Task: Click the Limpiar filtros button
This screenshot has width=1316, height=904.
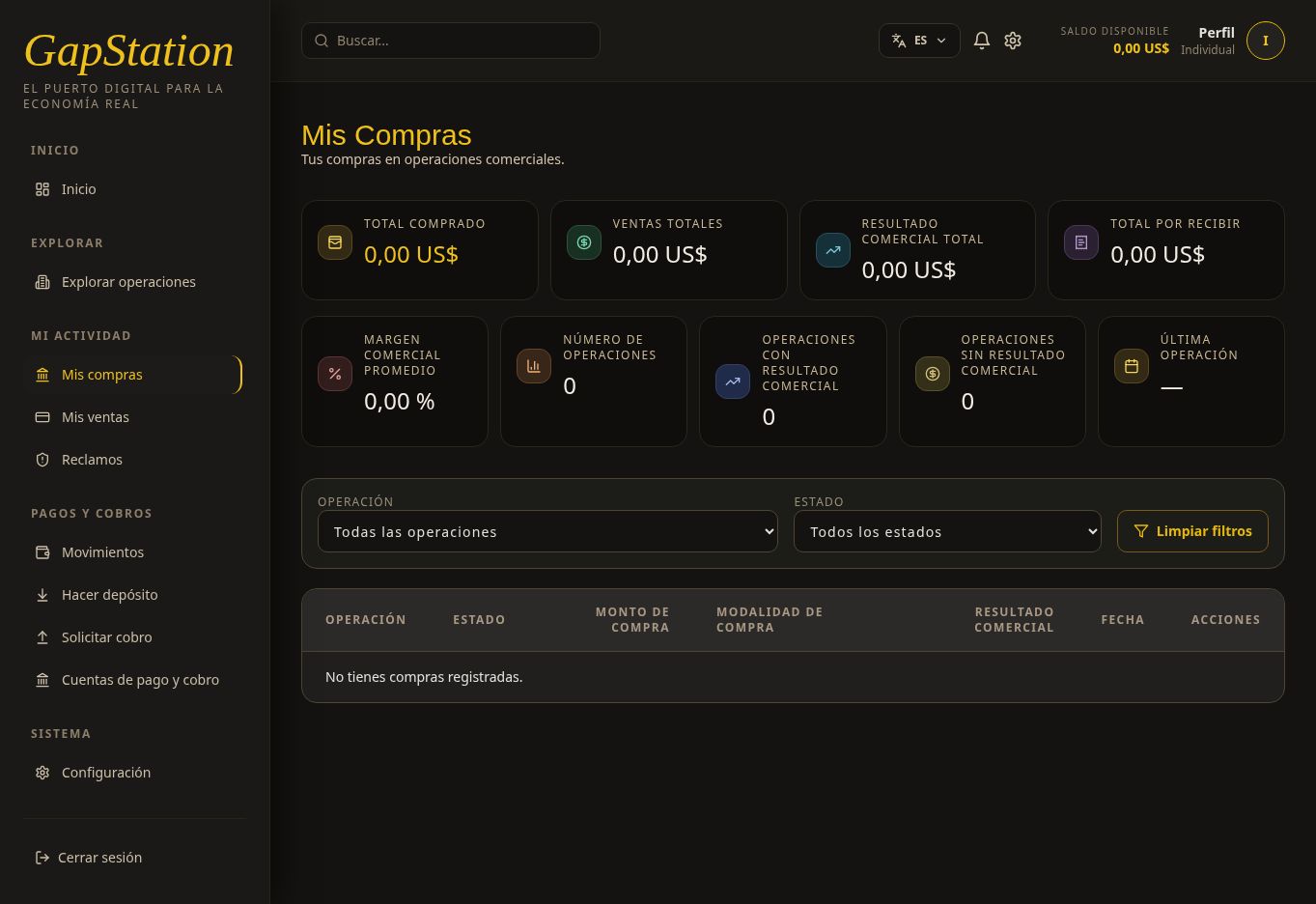Action: [x=1192, y=531]
